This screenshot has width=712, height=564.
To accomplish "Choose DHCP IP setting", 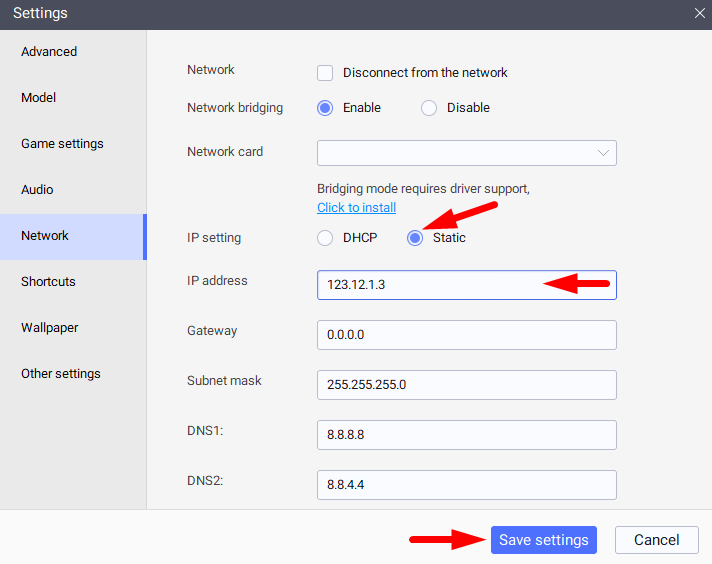I will [x=325, y=238].
